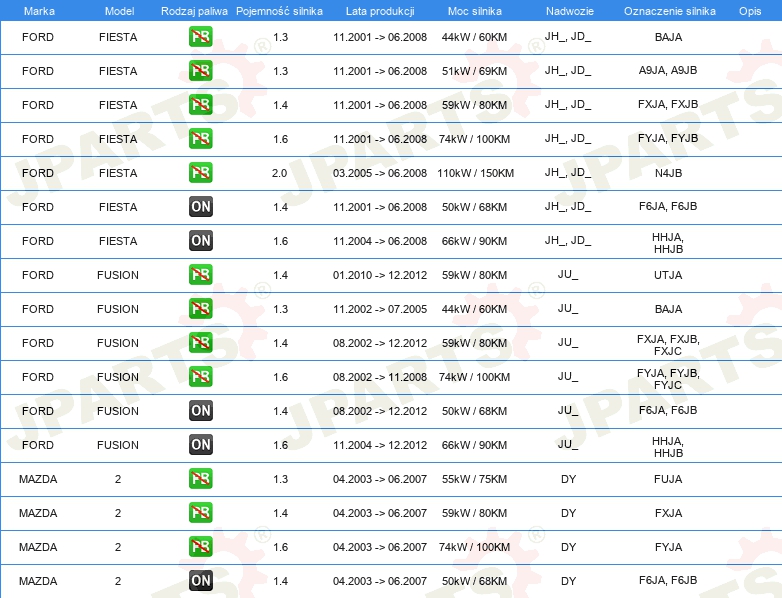Click production dates 03.2005 -> 06.2008
Viewport: 782px width, 598px height.
point(380,173)
